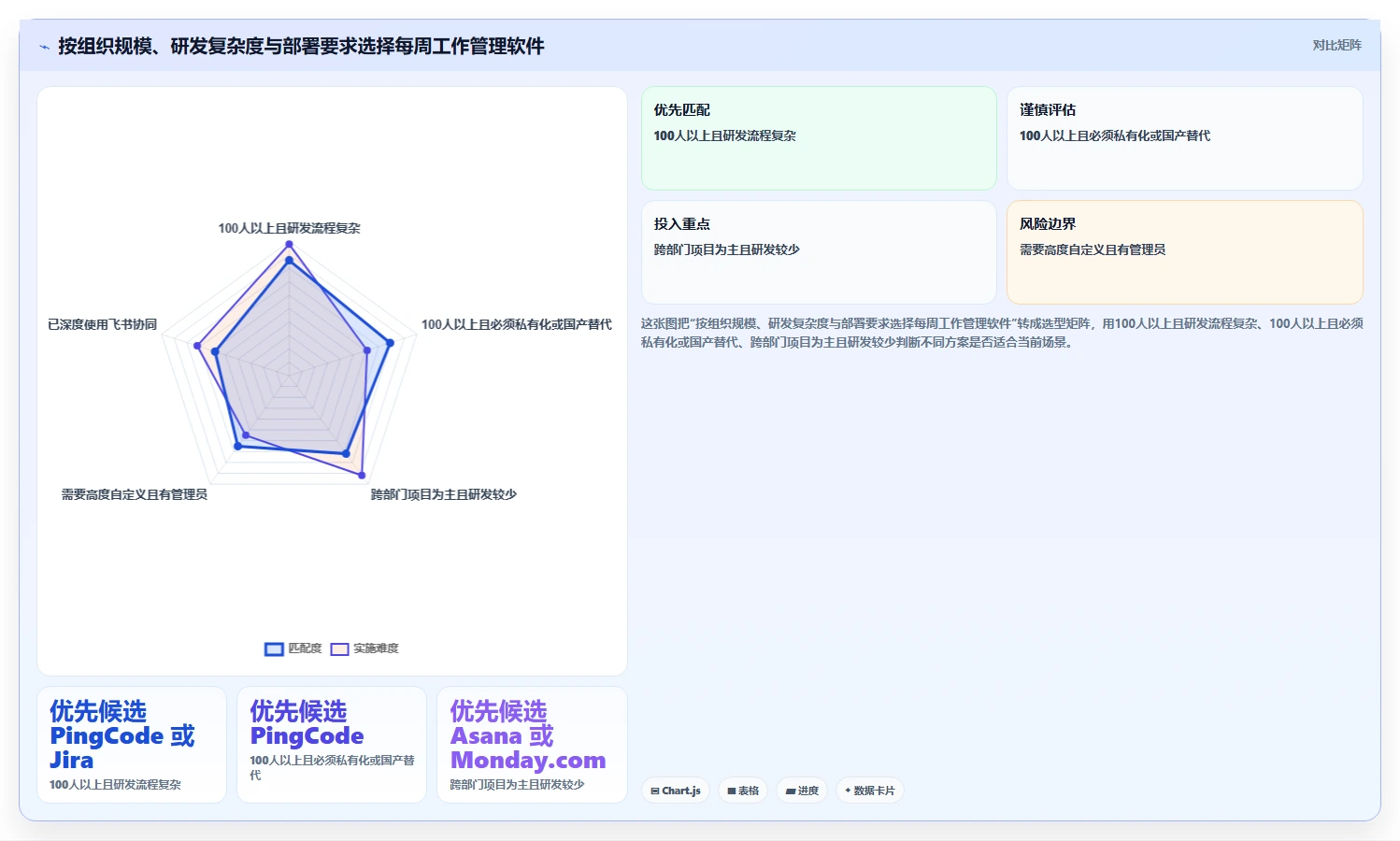Open the 谨慎评估 card
Image resolution: width=1400 pixels, height=841 pixels.
point(1184,138)
